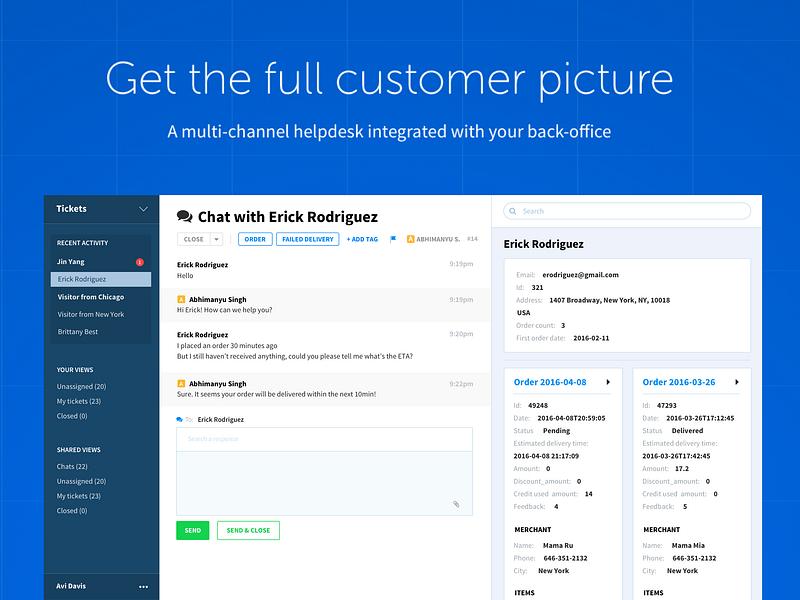Viewport: 800px width, 600px height.
Task: Click the Delivered status value
Action: click(x=687, y=431)
